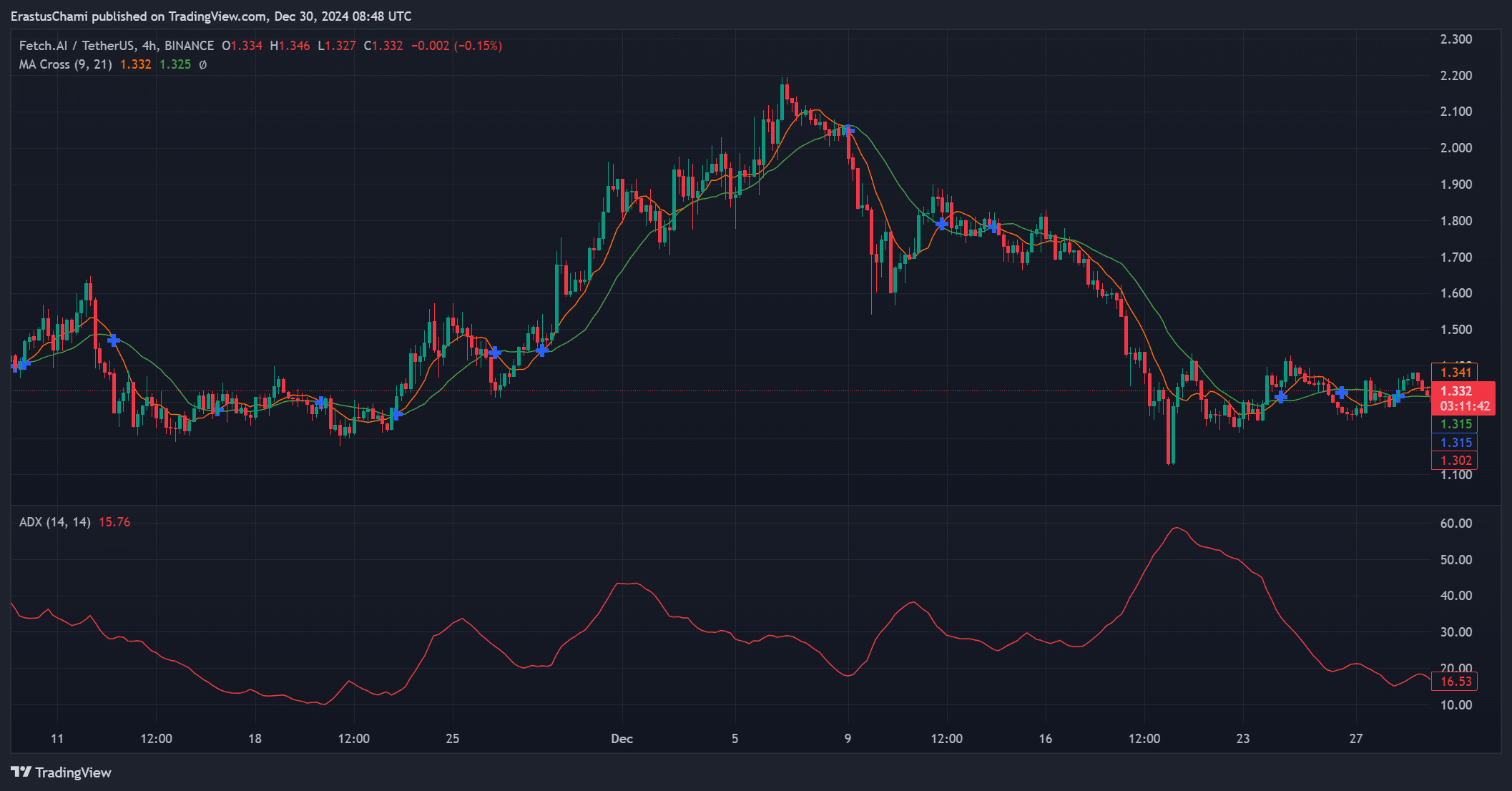Screen dimensions: 1512x791
Task: Click the red 1.302 label on the price axis
Action: [1455, 461]
